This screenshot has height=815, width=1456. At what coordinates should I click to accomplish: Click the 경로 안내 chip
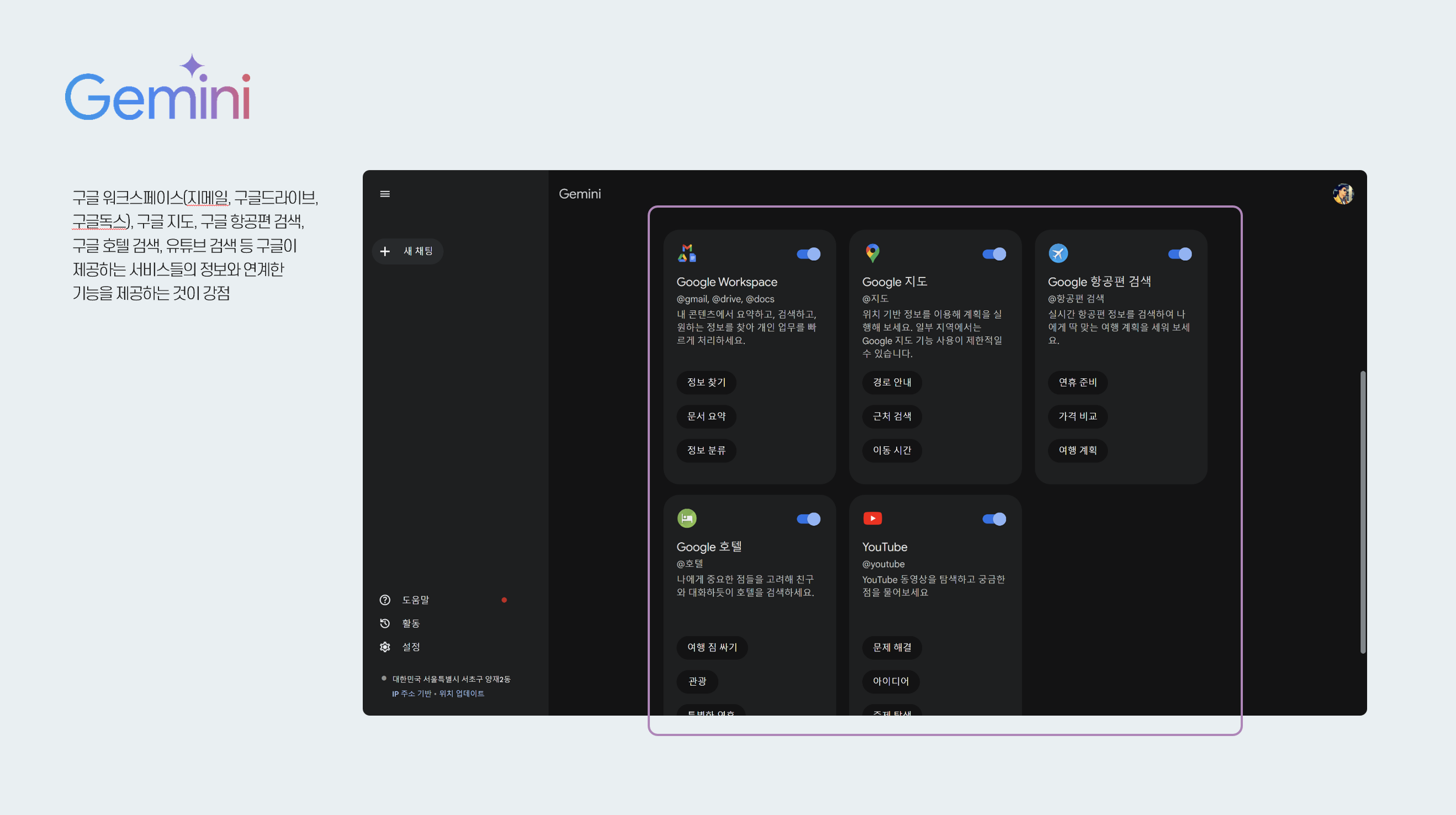pyautogui.click(x=892, y=382)
